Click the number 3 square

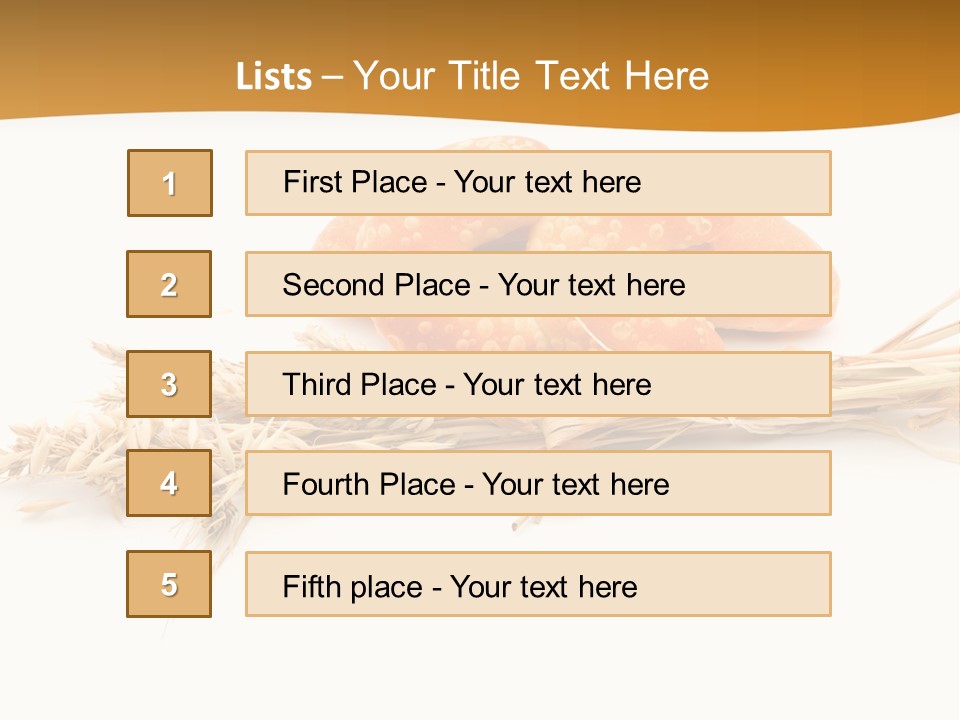[x=169, y=384]
